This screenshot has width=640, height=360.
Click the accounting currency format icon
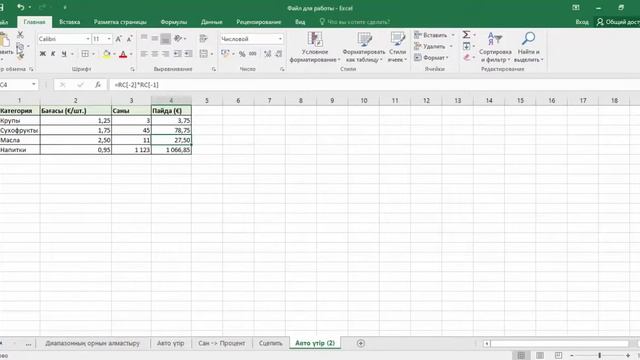[x=225, y=54]
